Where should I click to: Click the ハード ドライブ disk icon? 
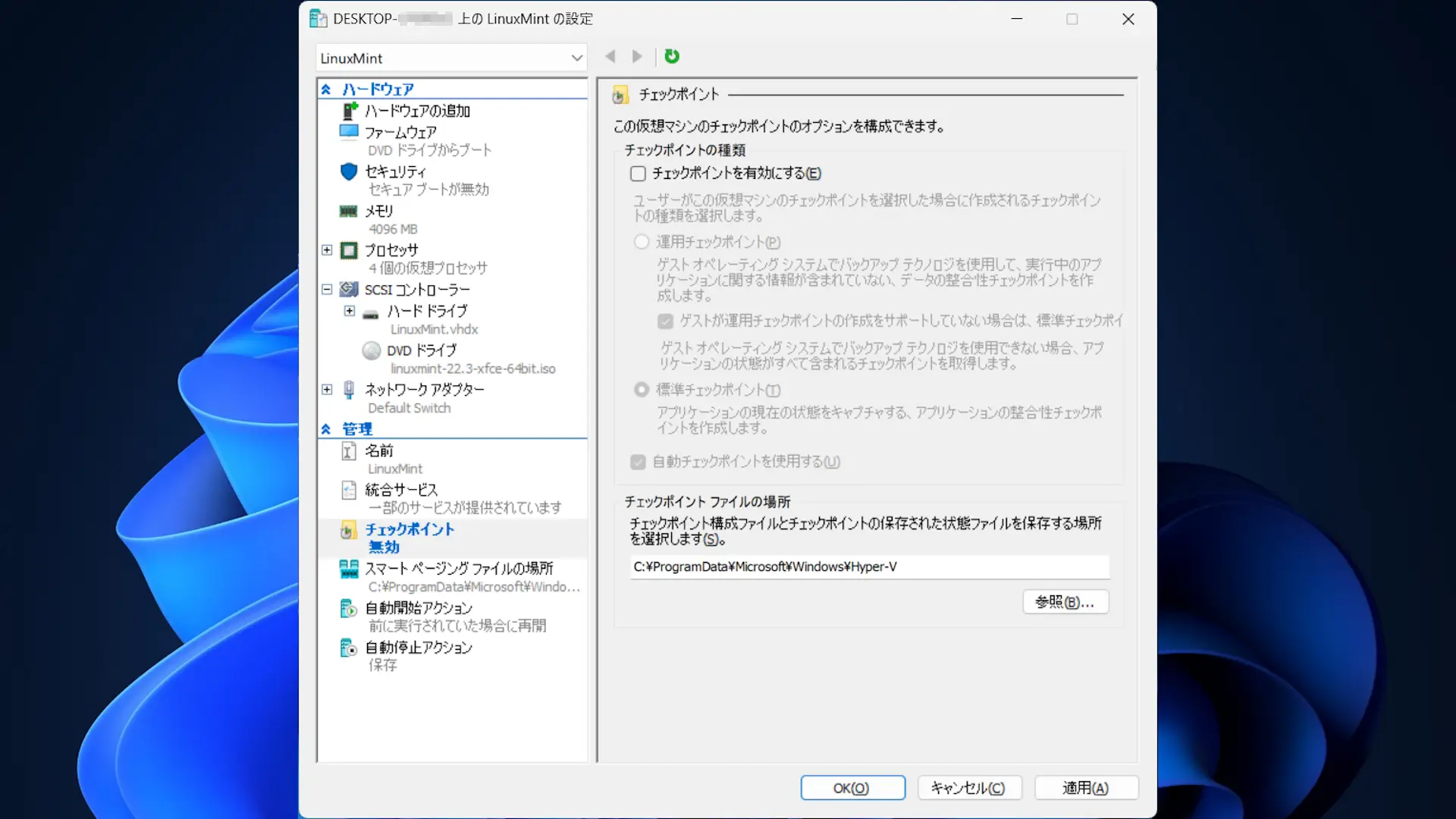[x=371, y=313]
